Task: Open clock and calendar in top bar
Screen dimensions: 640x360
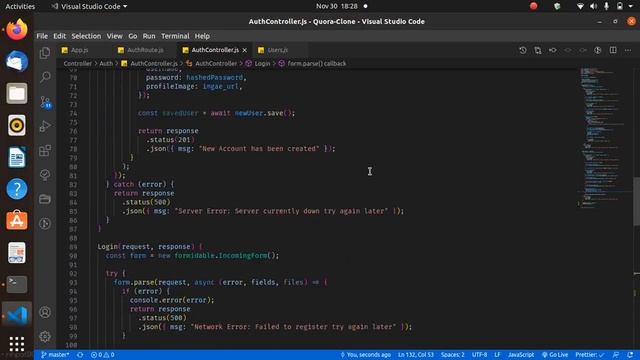Action: tap(337, 6)
